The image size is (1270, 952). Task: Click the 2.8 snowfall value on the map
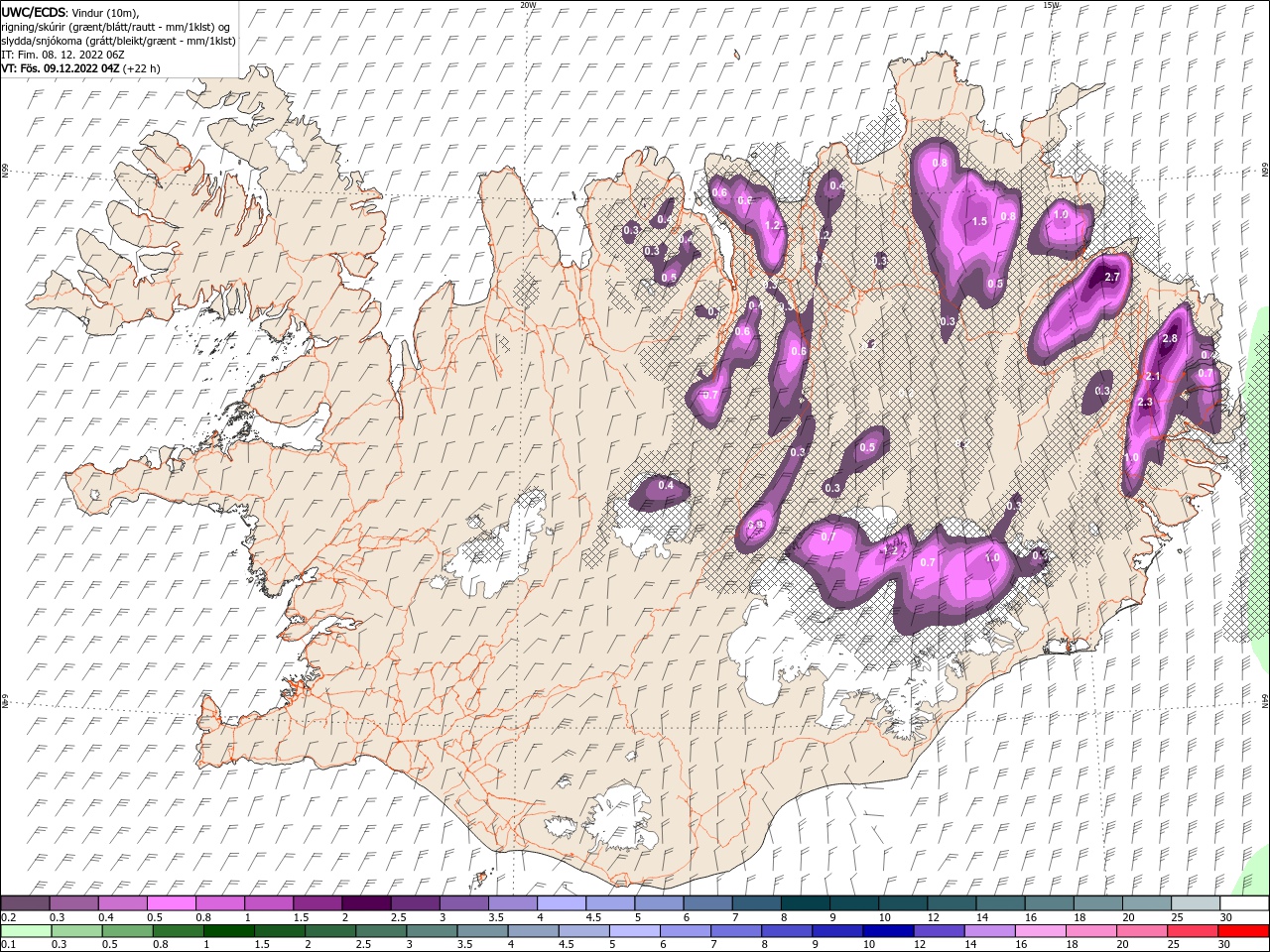pyautogui.click(x=1169, y=338)
